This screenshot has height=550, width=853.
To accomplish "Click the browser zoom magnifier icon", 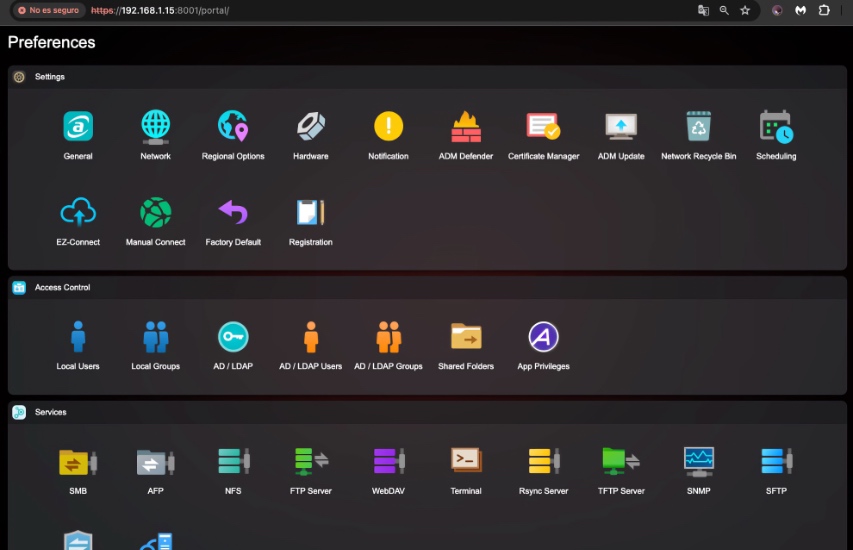I will [724, 10].
